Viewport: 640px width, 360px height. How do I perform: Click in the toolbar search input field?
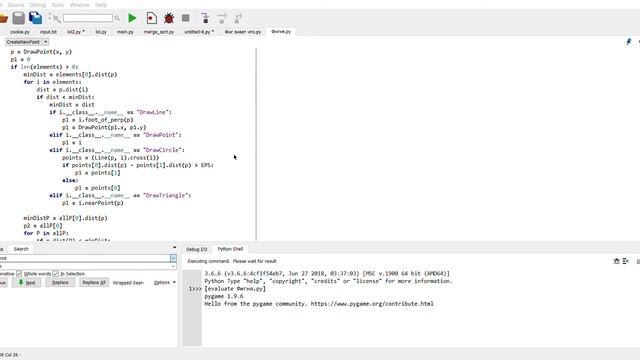point(88,18)
